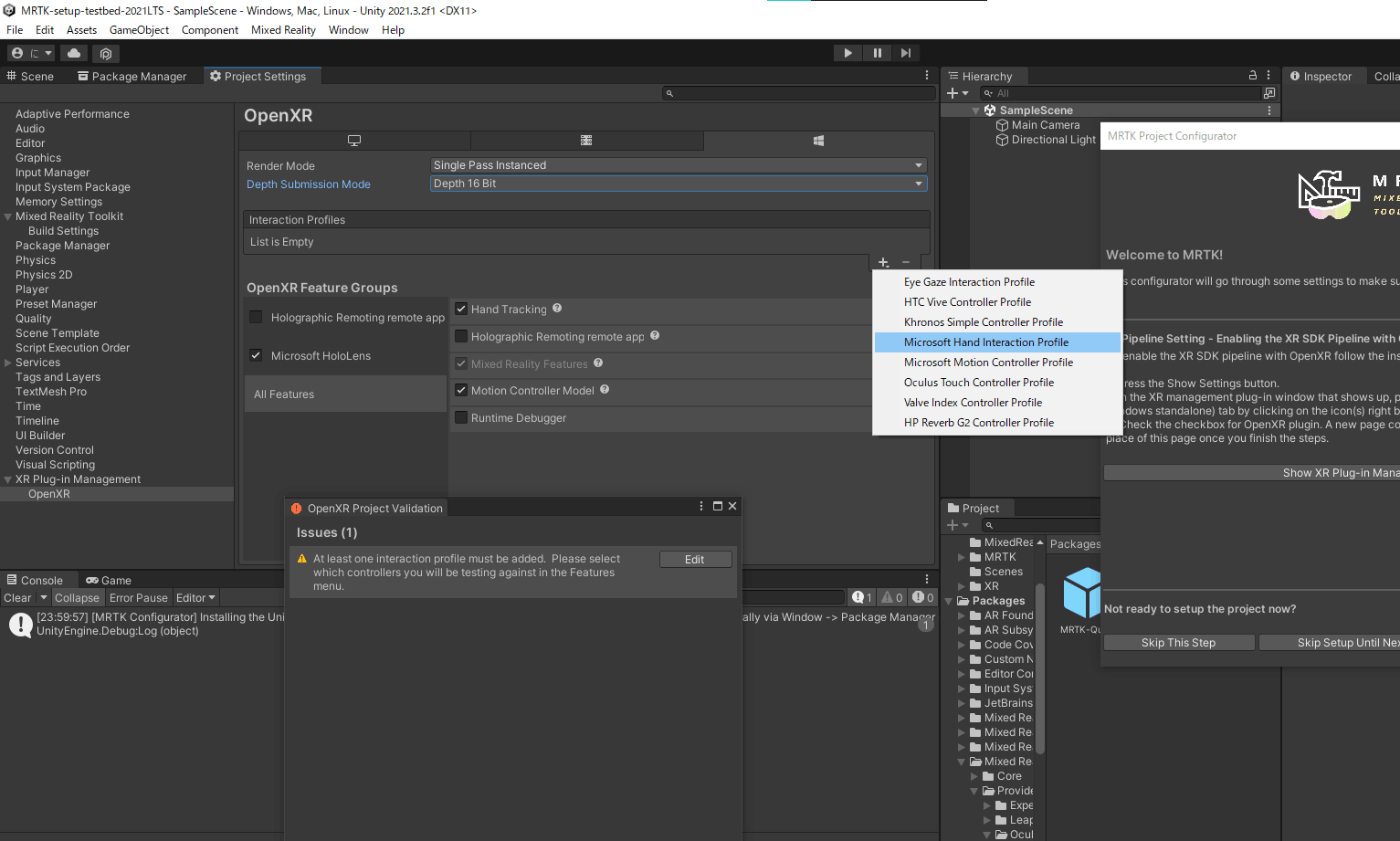Screen dimensions: 1400x841
Task: Open the Hierarchy panel kebab menu
Action: click(x=1270, y=76)
